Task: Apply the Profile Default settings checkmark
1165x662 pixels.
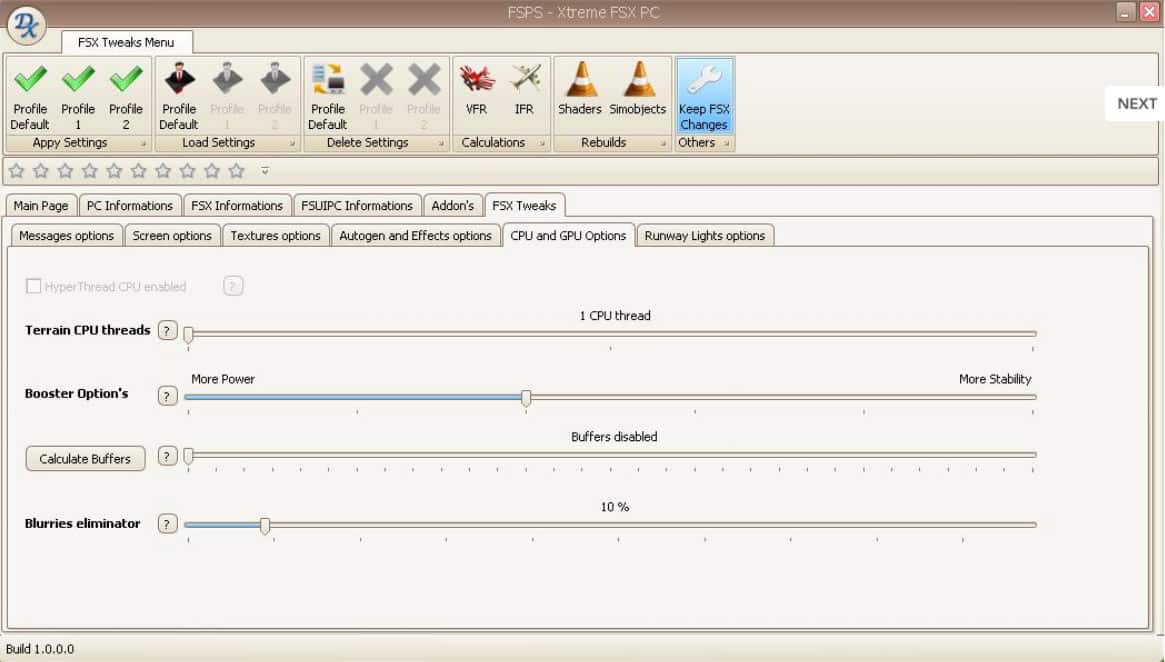Action: click(30, 95)
